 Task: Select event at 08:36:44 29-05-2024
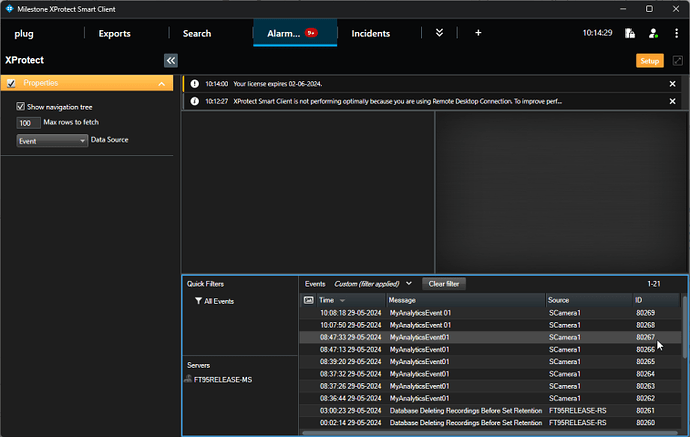coord(490,398)
